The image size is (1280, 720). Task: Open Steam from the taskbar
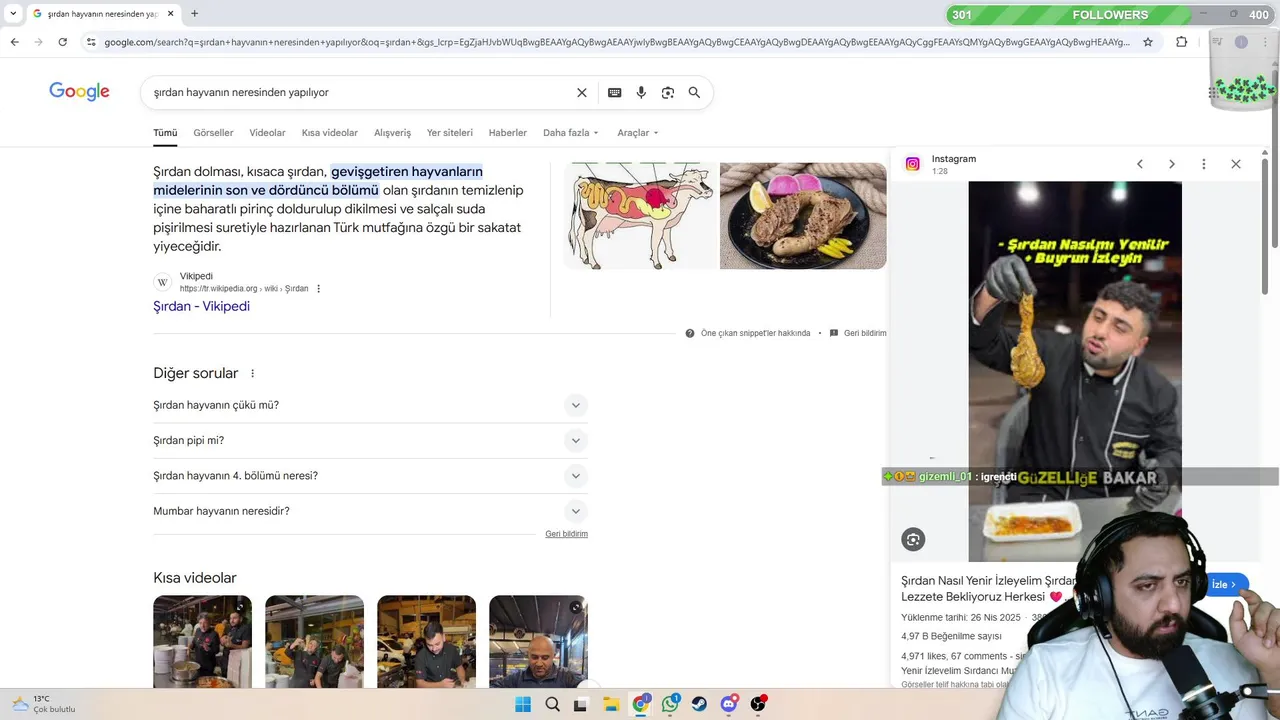click(699, 704)
